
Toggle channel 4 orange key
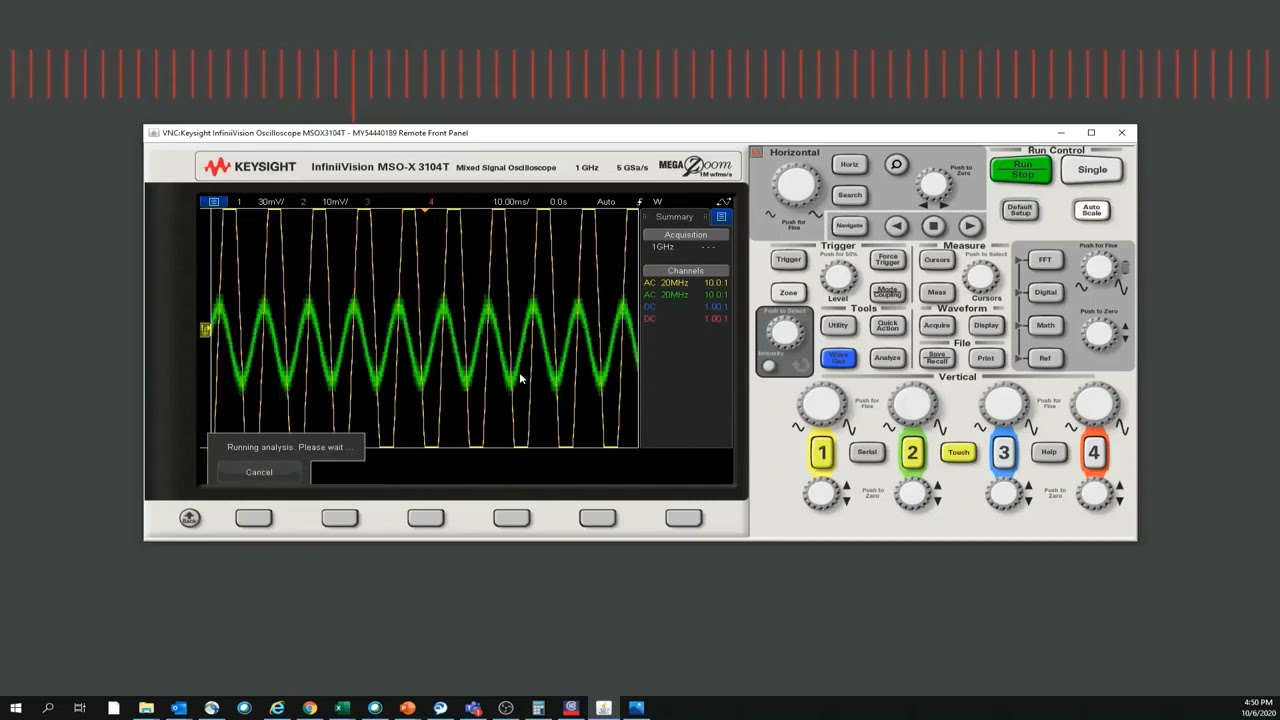[1094, 453]
